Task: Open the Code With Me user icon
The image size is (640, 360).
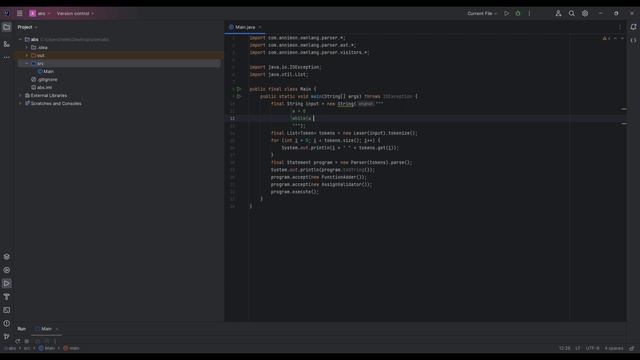Action: tap(558, 13)
